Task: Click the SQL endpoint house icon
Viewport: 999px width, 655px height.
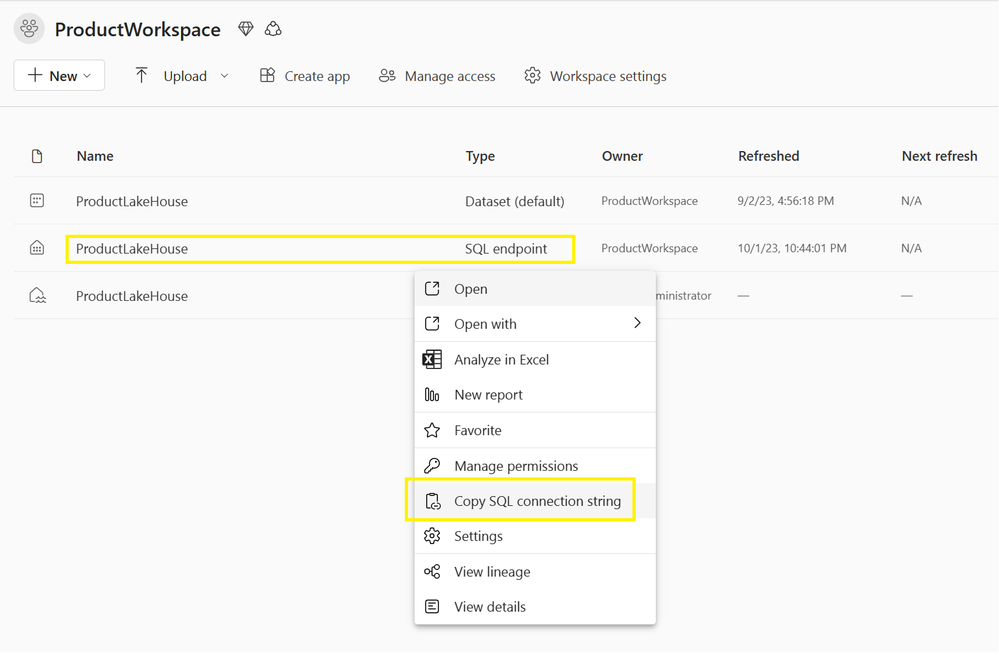Action: (x=37, y=248)
